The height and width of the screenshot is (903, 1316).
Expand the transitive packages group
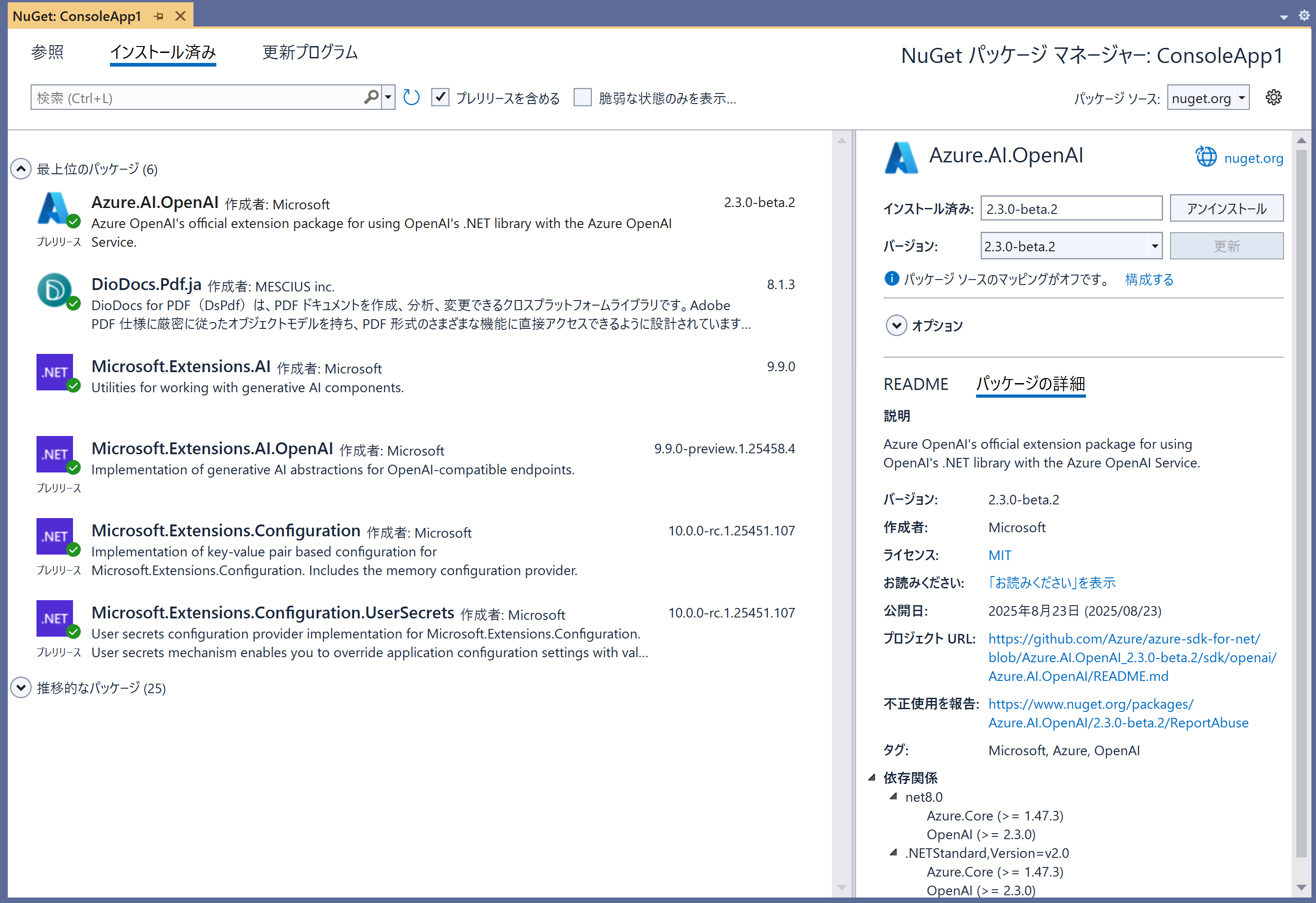[21, 687]
